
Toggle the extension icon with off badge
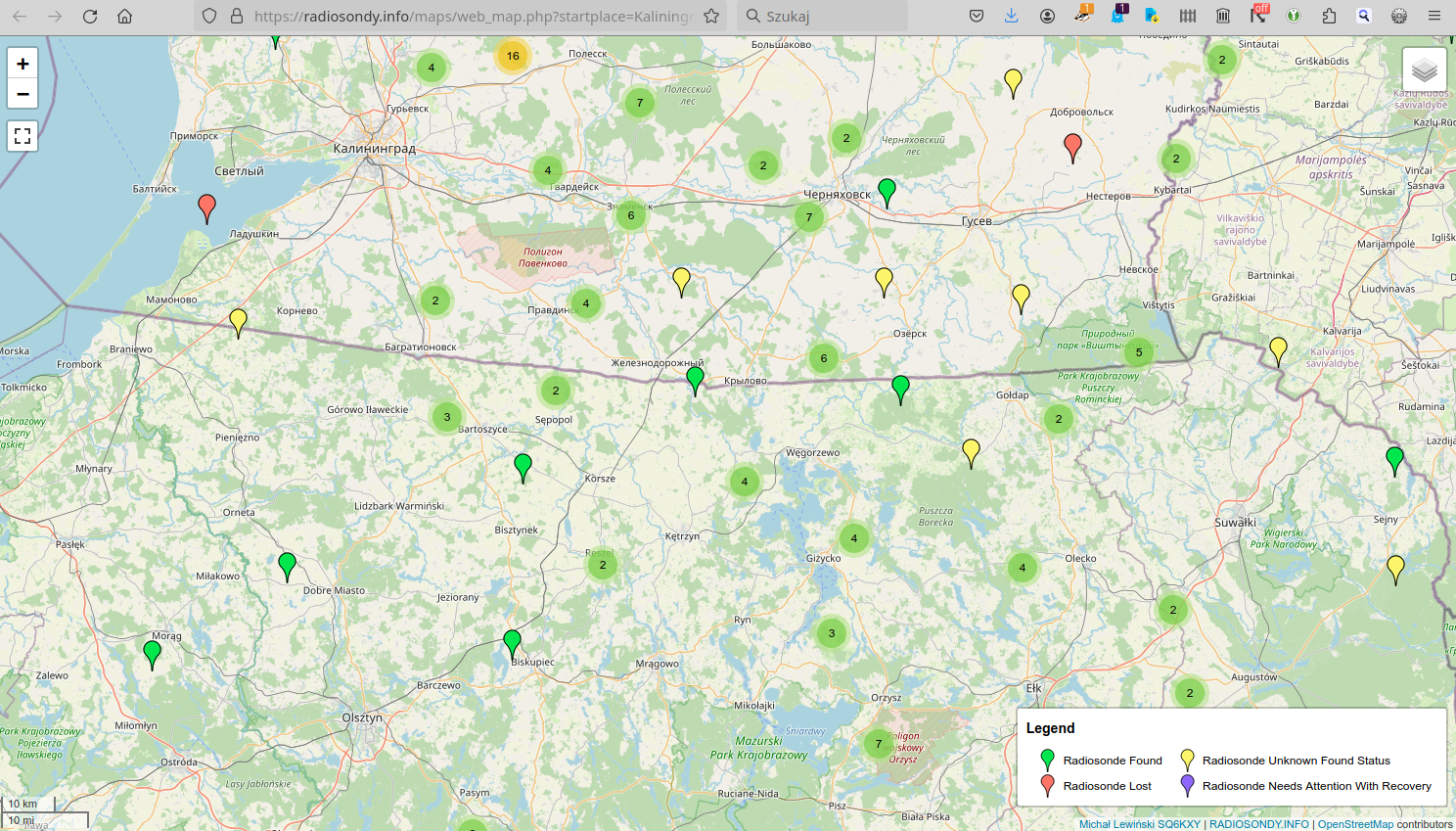pos(1258,16)
